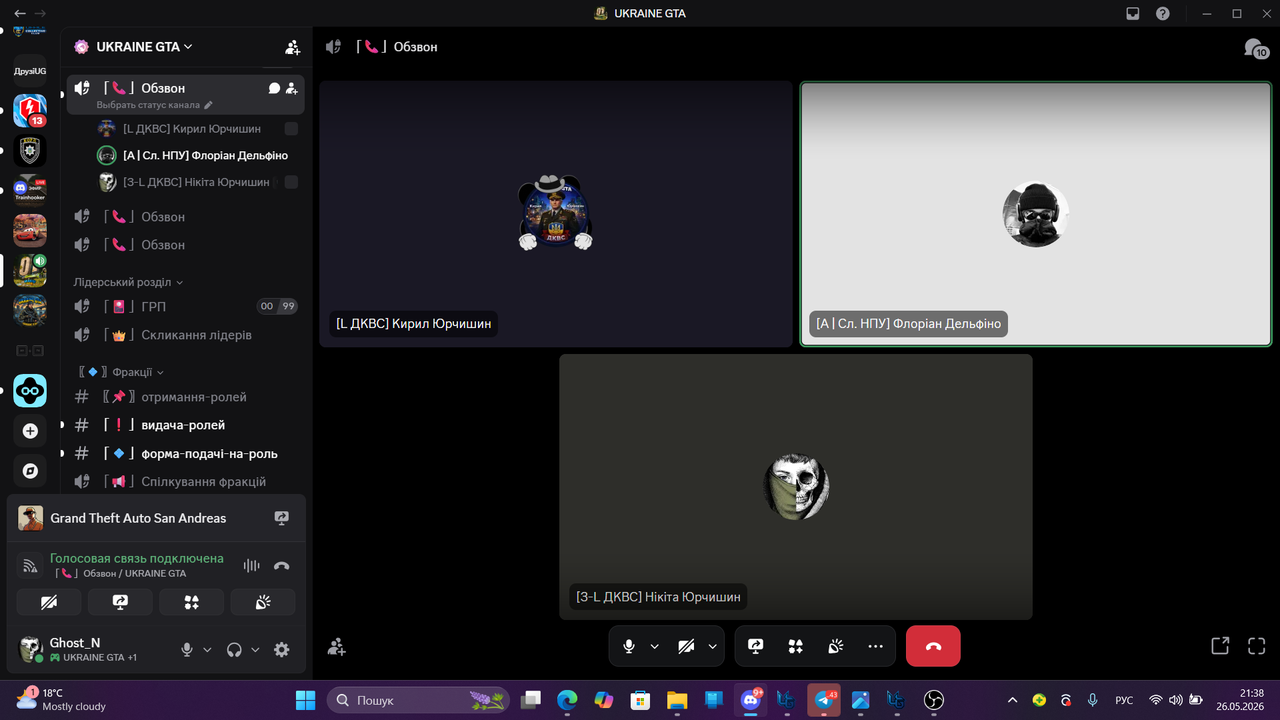
Task: Focus the Флоріан Дельфіно video tile
Action: coord(1036,214)
